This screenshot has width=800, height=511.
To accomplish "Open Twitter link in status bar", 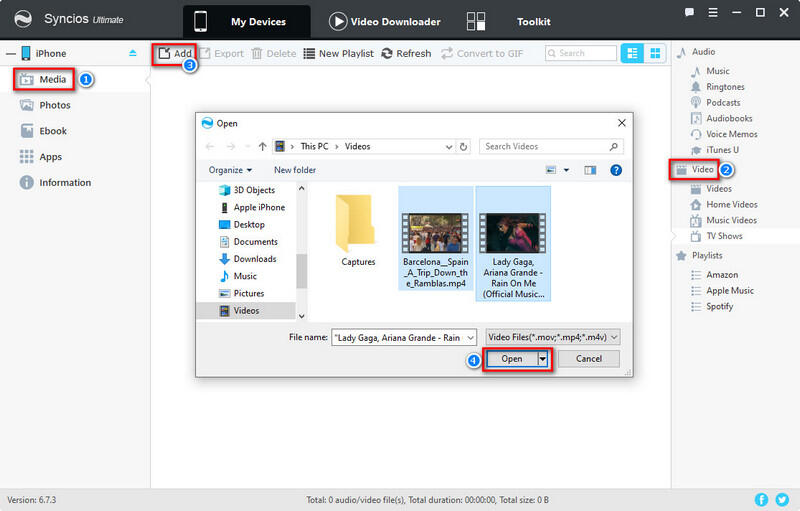I will pos(782,499).
